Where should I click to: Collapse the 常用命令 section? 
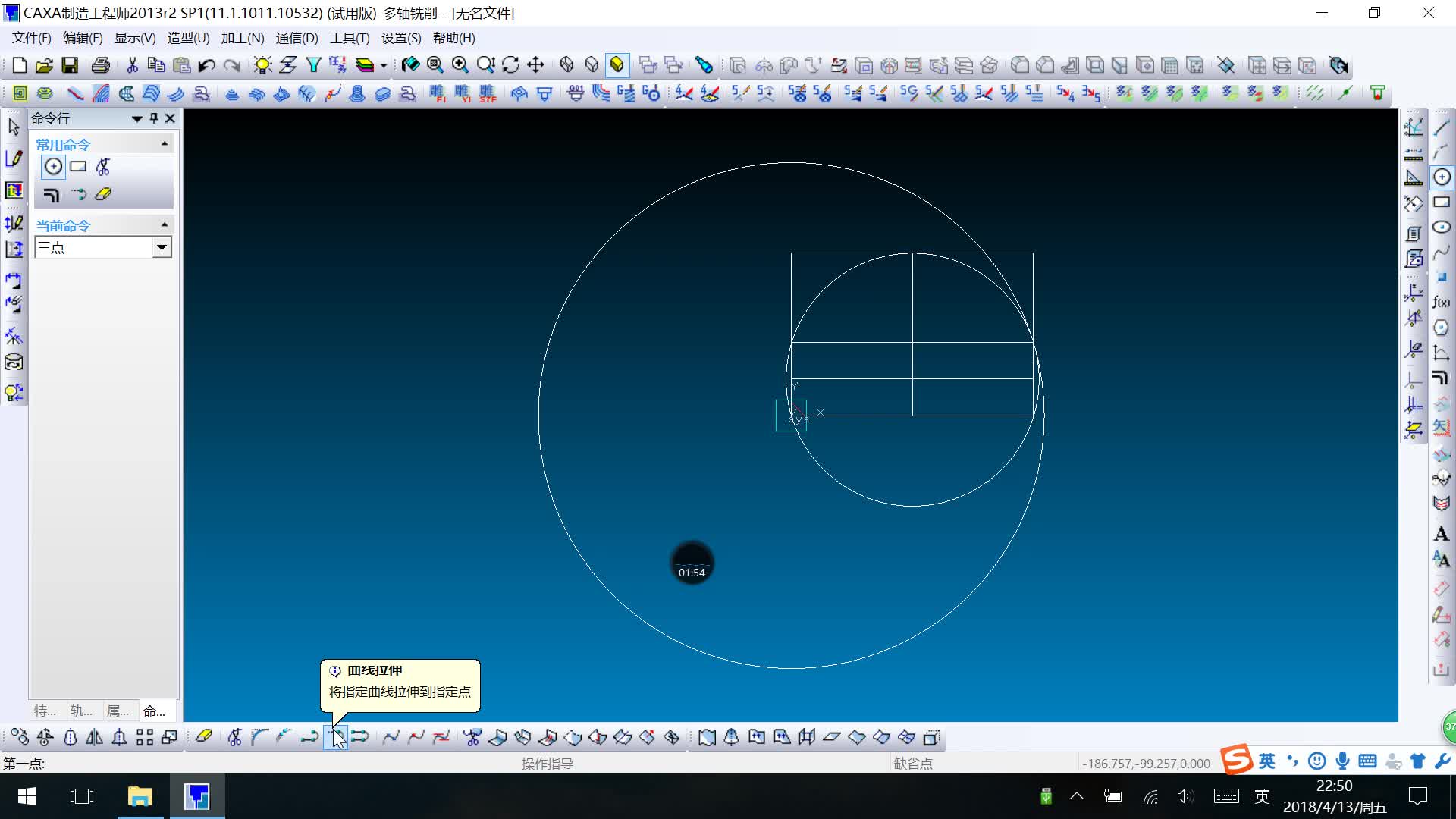[165, 144]
